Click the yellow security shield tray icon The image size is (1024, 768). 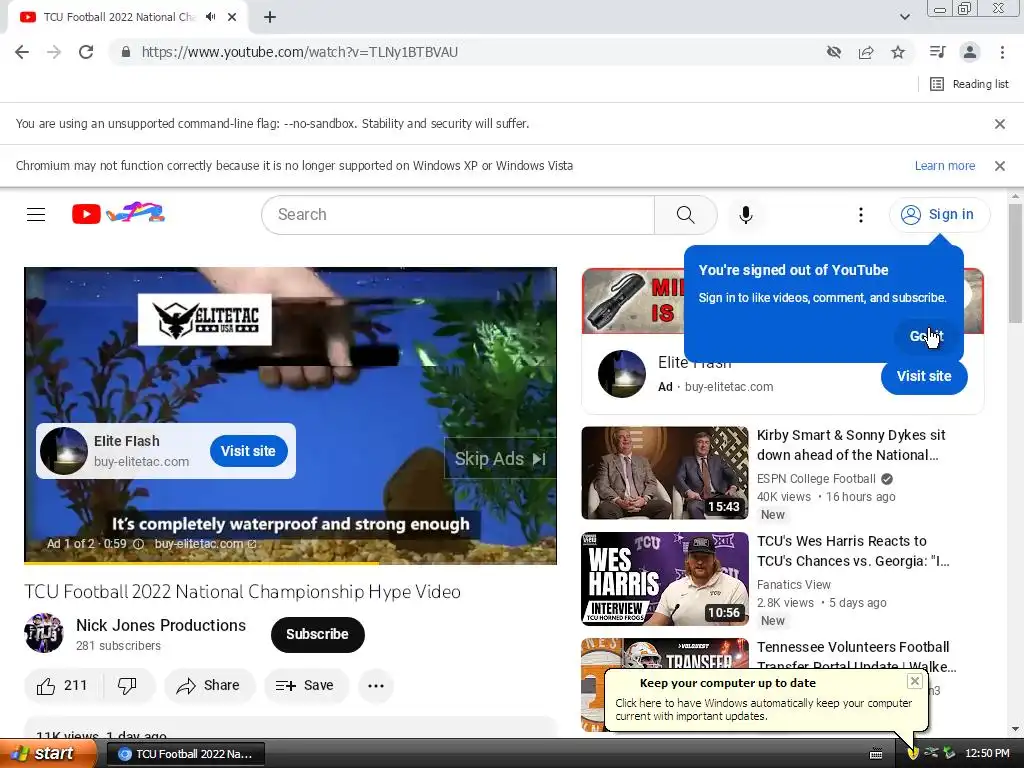pyautogui.click(x=912, y=754)
